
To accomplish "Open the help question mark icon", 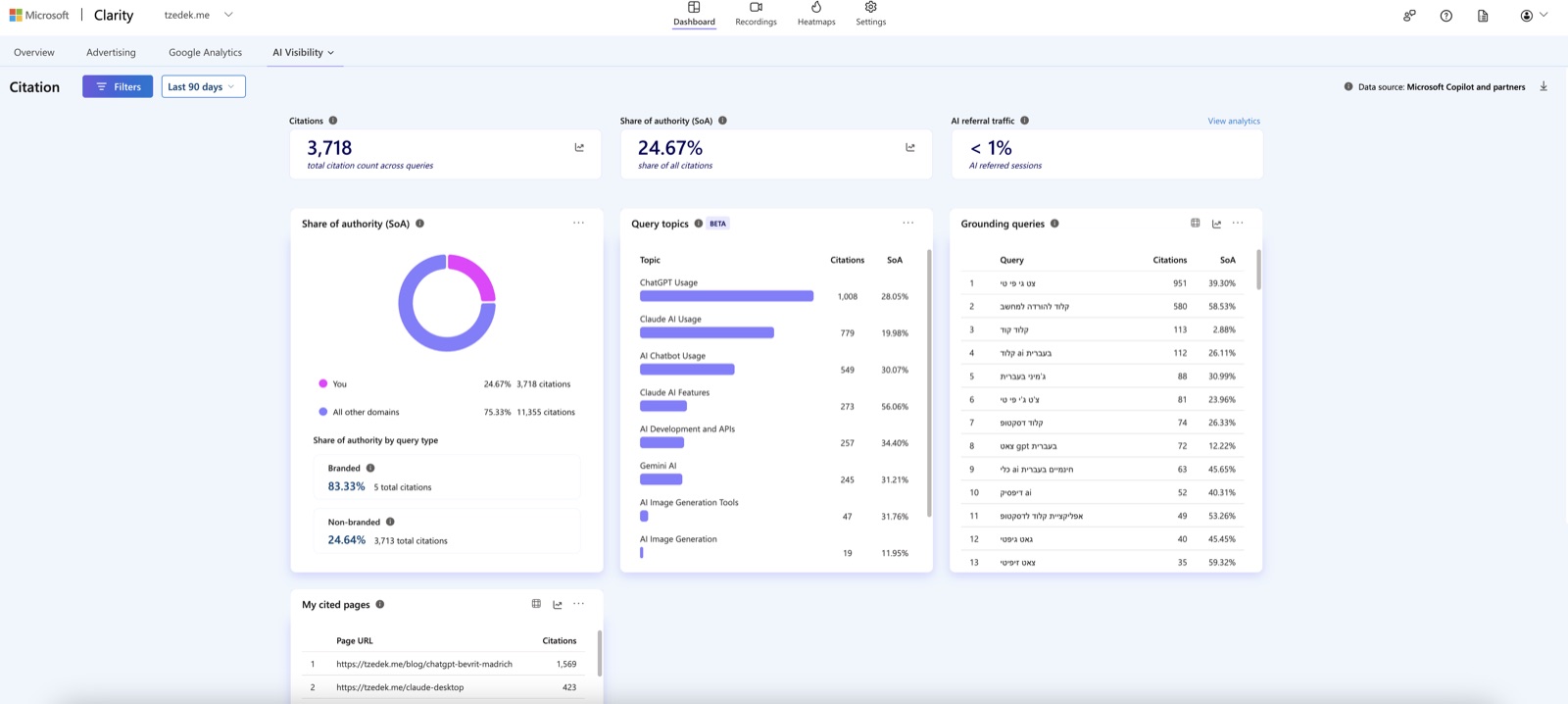I will (1446, 16).
